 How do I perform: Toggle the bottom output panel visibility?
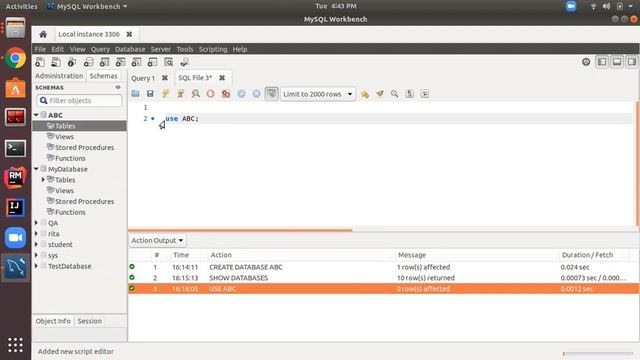pyautogui.click(x=617, y=62)
